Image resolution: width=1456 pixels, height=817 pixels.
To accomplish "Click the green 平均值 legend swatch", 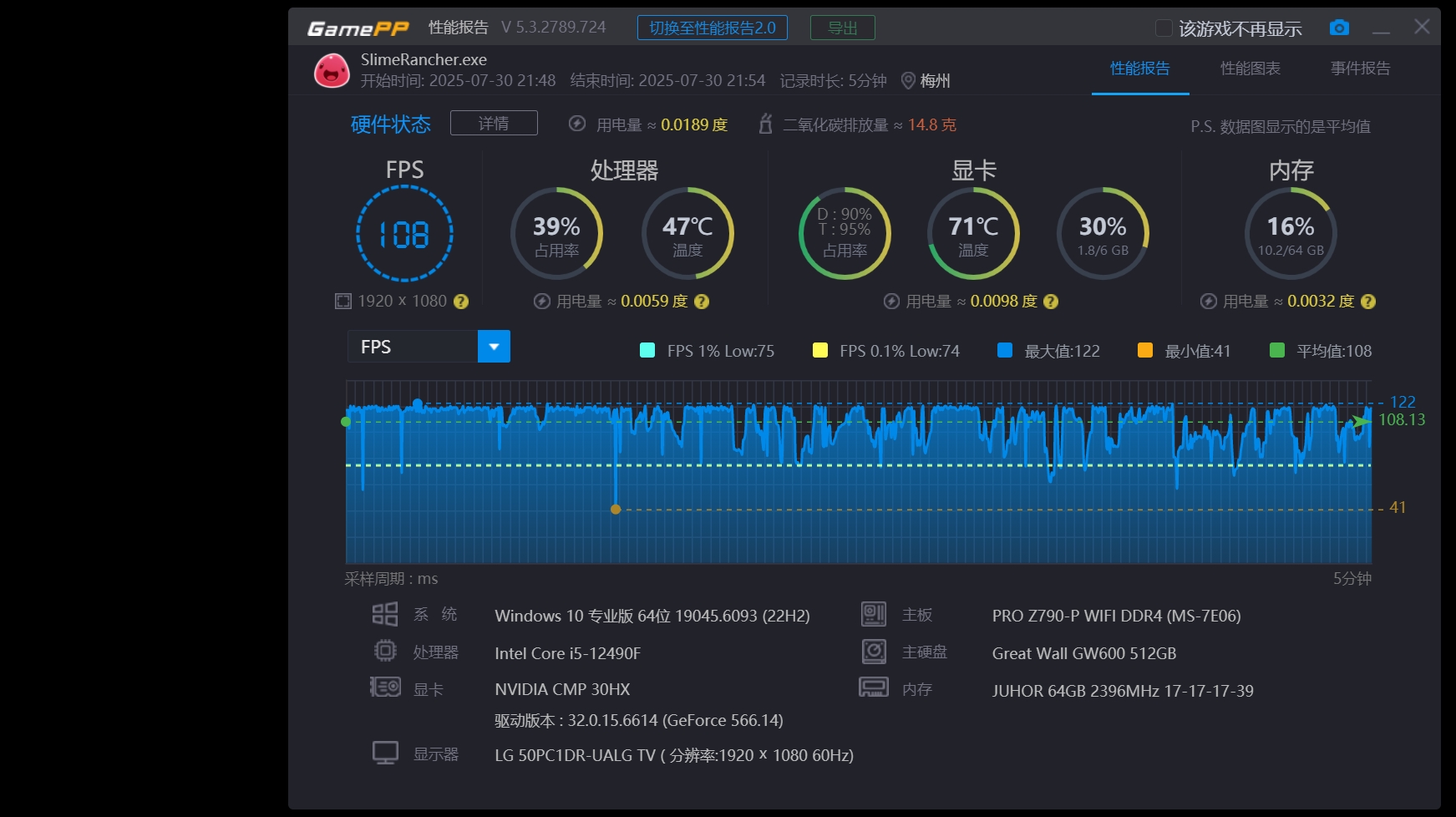I will [x=1277, y=350].
